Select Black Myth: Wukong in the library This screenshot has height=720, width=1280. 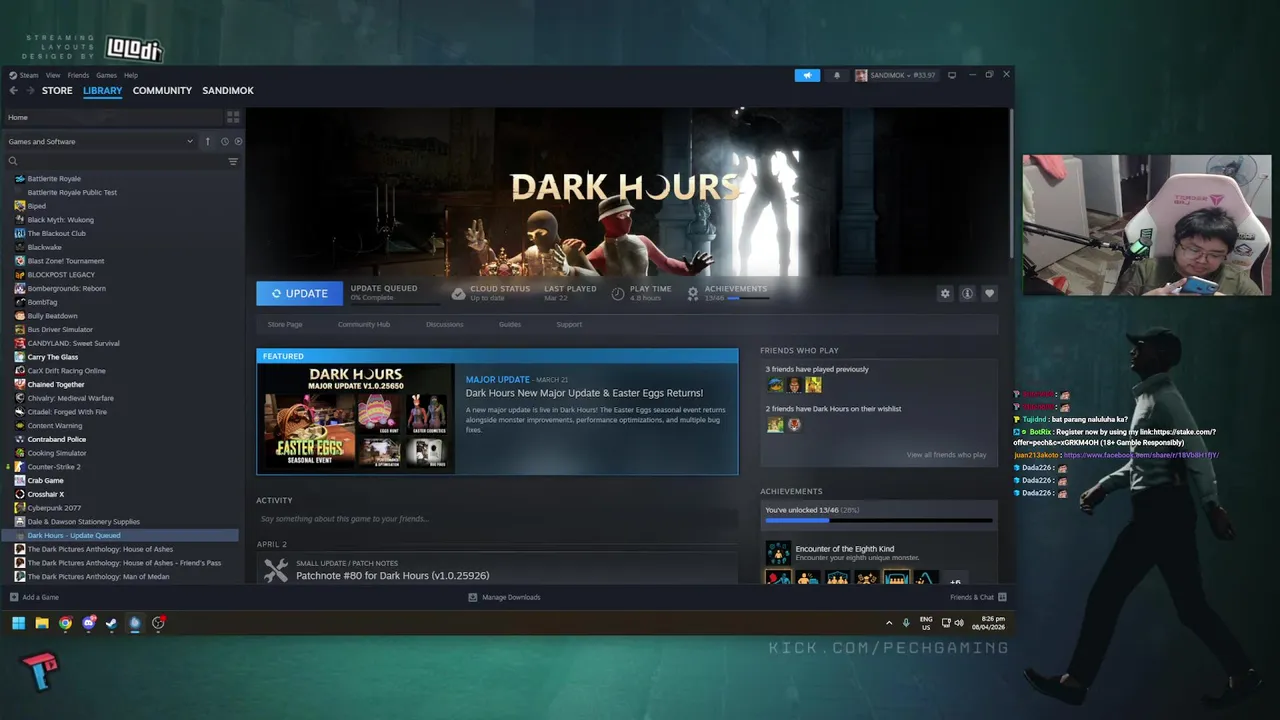60,220
